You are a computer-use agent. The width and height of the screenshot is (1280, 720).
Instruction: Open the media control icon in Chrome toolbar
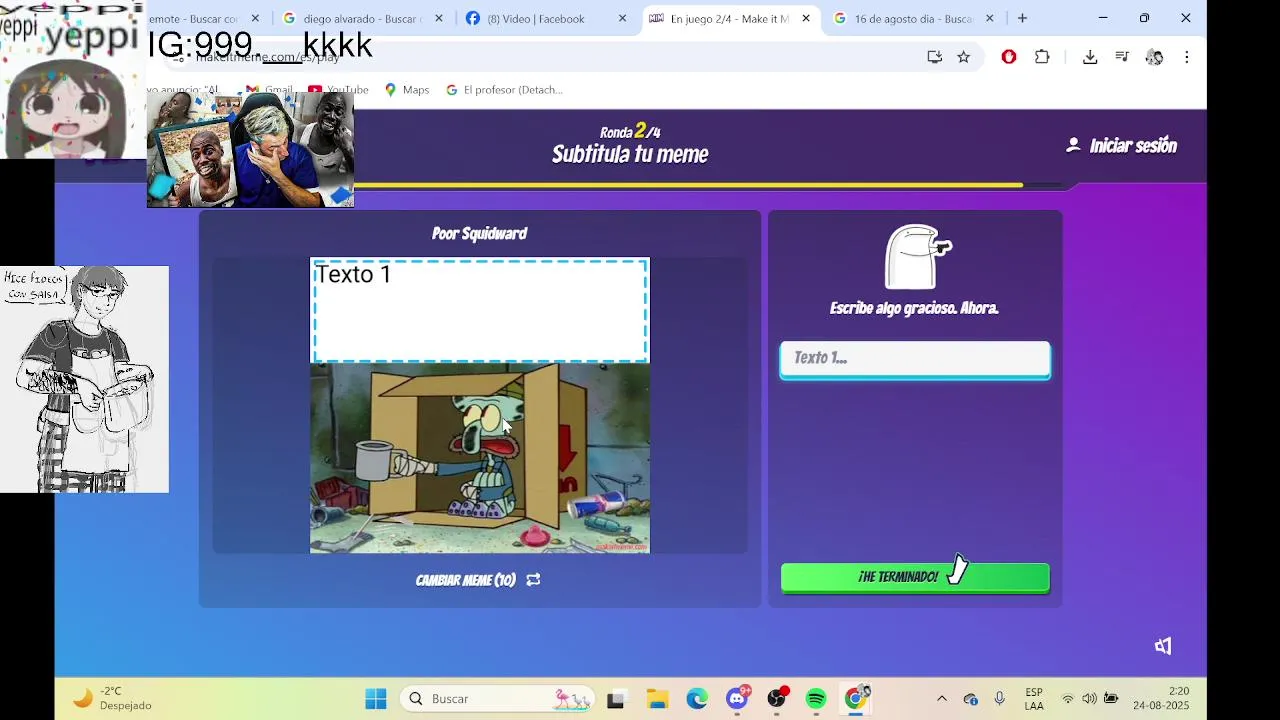[1122, 57]
